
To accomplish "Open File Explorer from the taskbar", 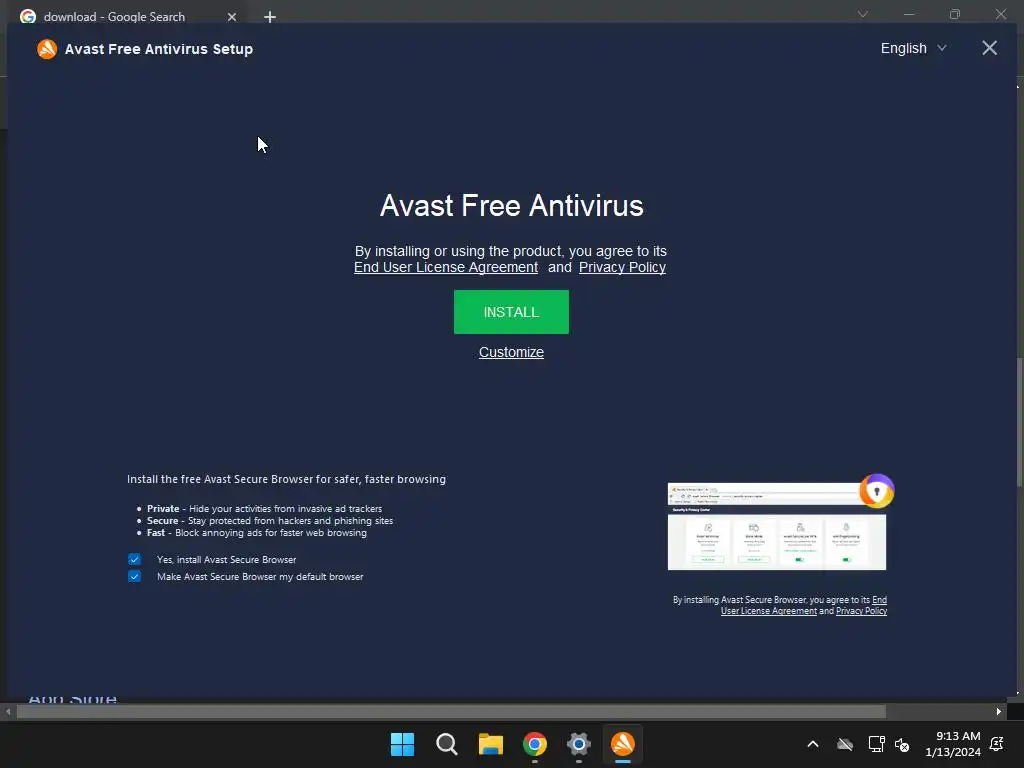I will (490, 744).
